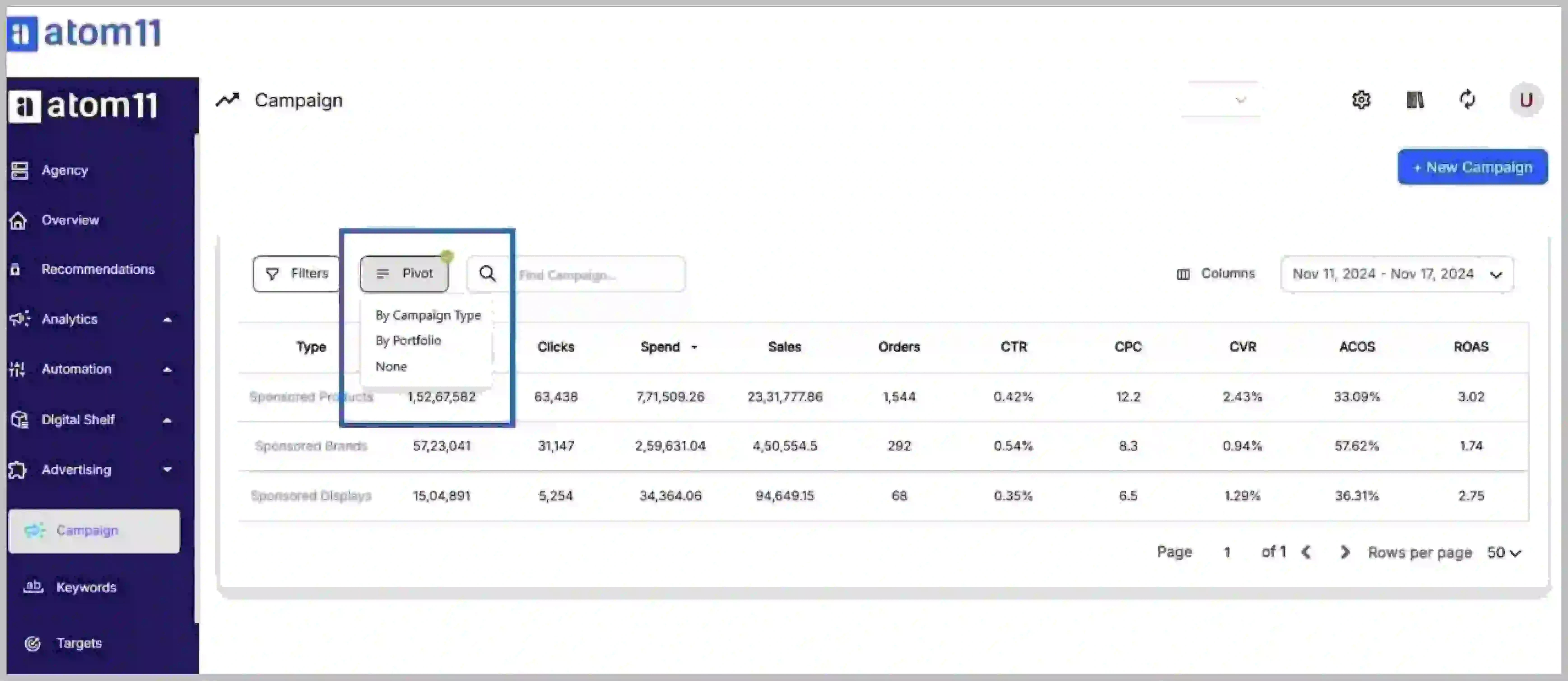The image size is (1568, 681).
Task: Click the New Campaign button
Action: tap(1473, 167)
